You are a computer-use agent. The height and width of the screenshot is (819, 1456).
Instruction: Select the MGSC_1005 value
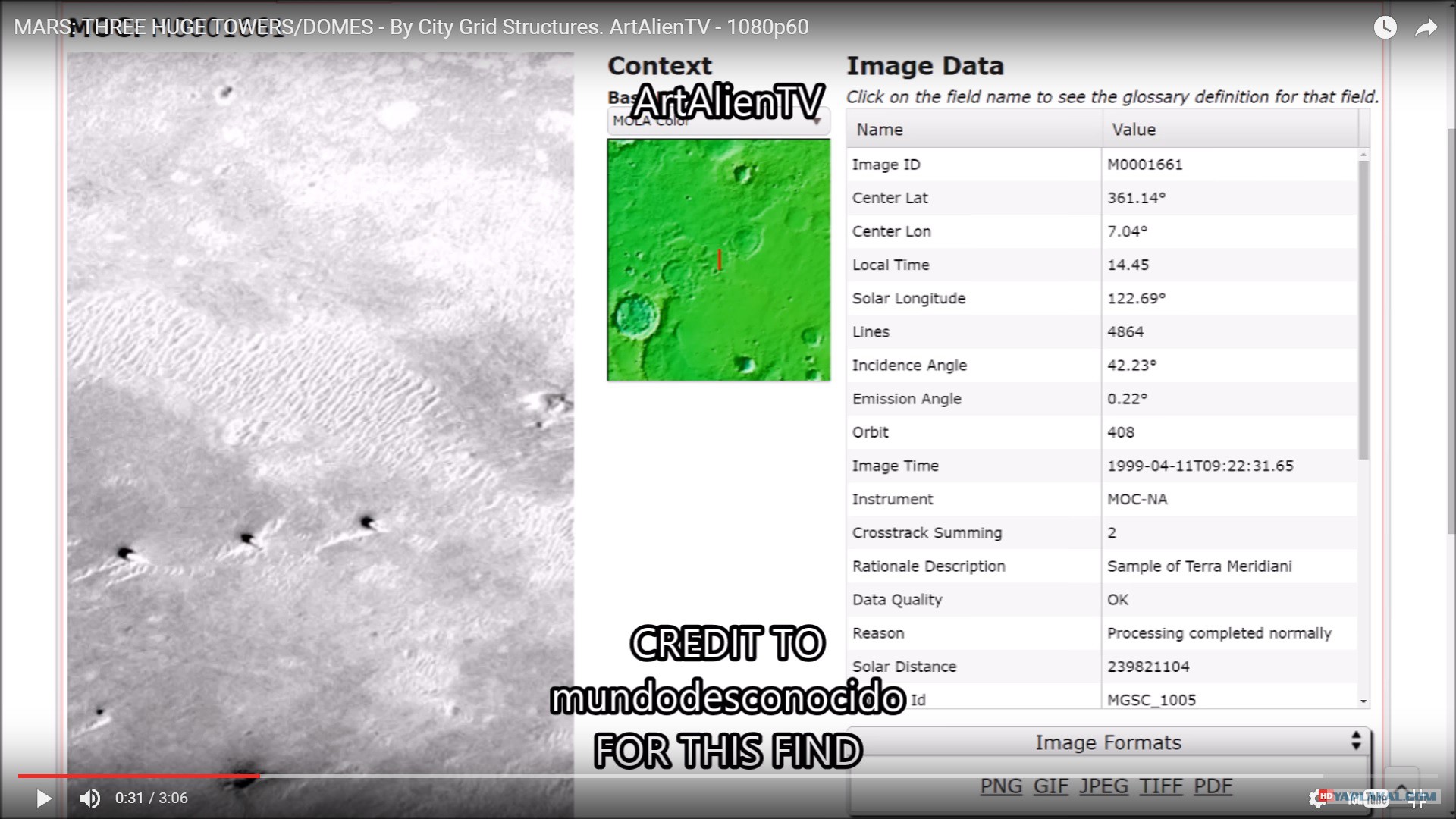point(1151,699)
